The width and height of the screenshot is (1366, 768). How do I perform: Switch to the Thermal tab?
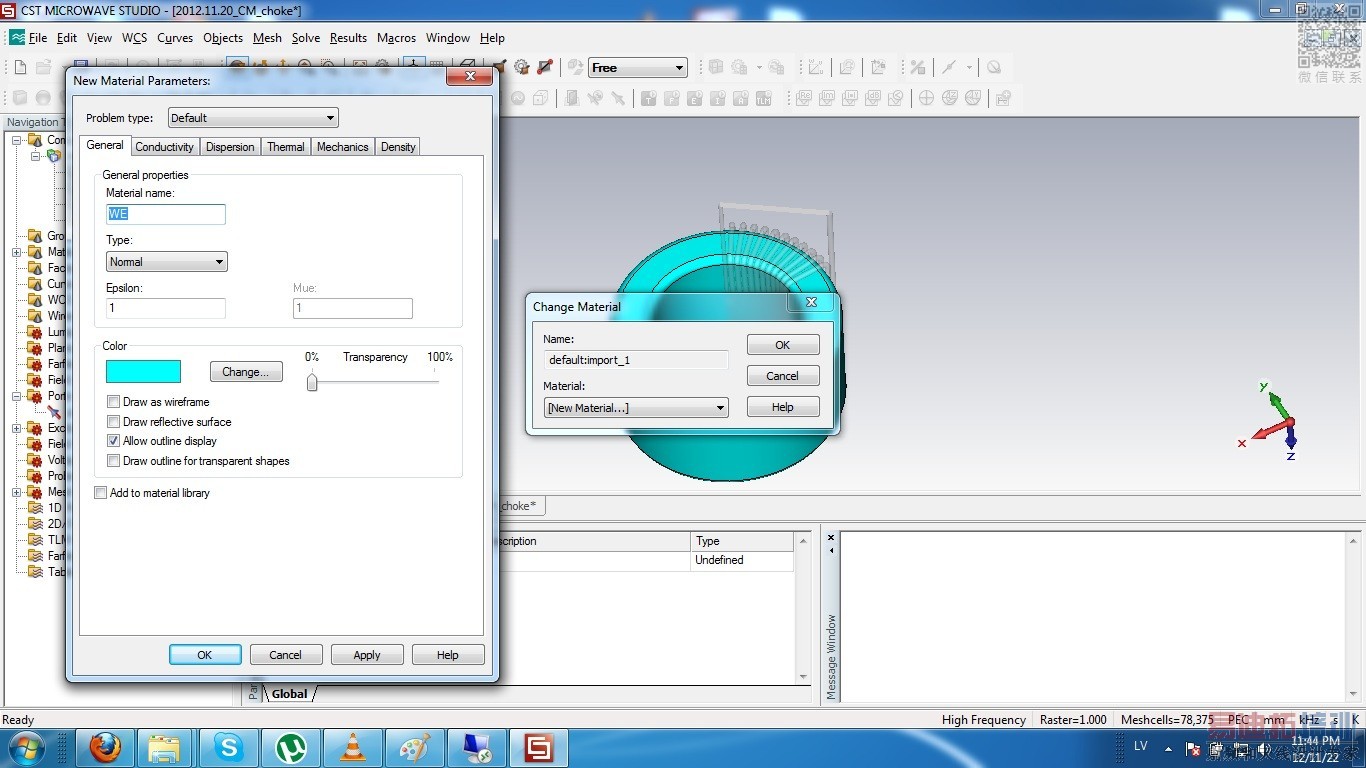click(x=285, y=147)
